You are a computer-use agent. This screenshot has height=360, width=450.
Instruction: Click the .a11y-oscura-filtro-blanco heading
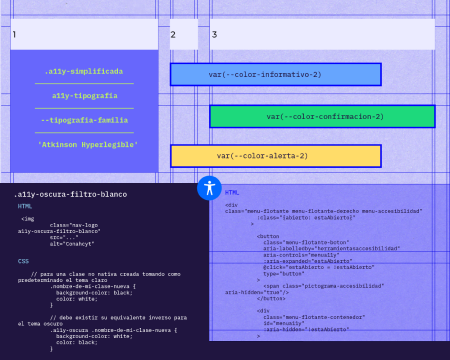71,194
